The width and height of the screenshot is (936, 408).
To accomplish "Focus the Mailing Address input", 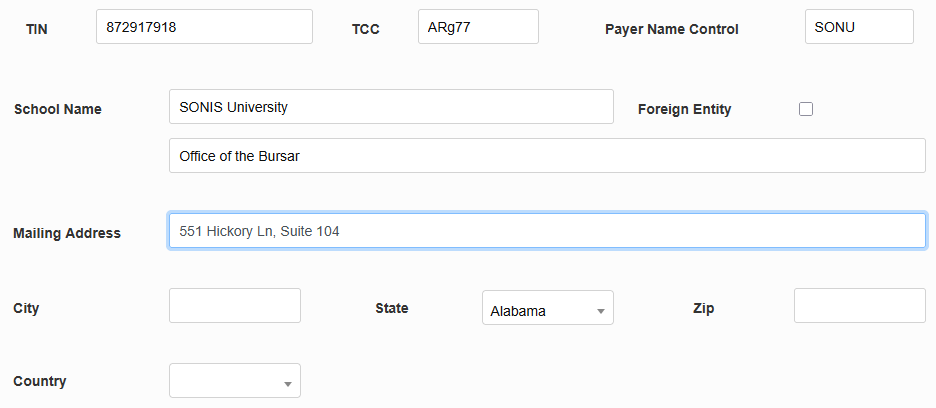I will (x=547, y=231).
